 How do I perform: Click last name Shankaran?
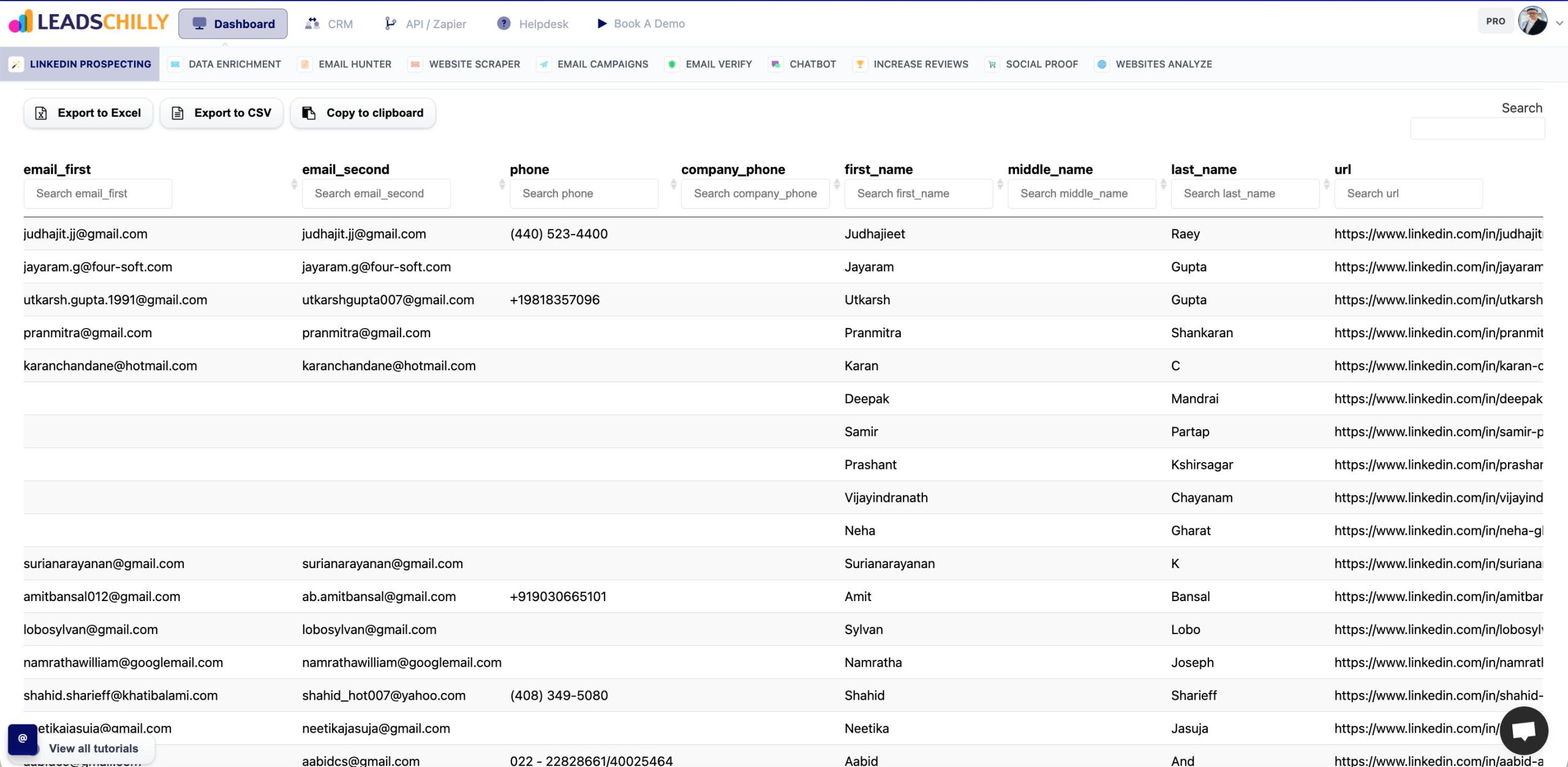coord(1202,333)
